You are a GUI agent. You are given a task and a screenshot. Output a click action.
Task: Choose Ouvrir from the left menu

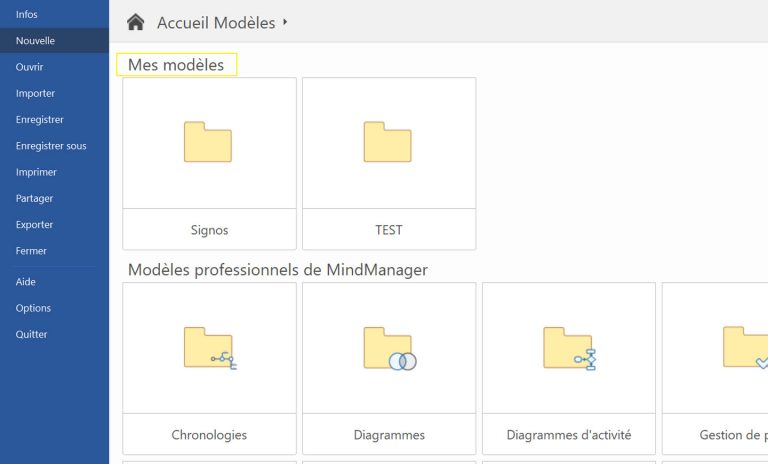(x=29, y=67)
